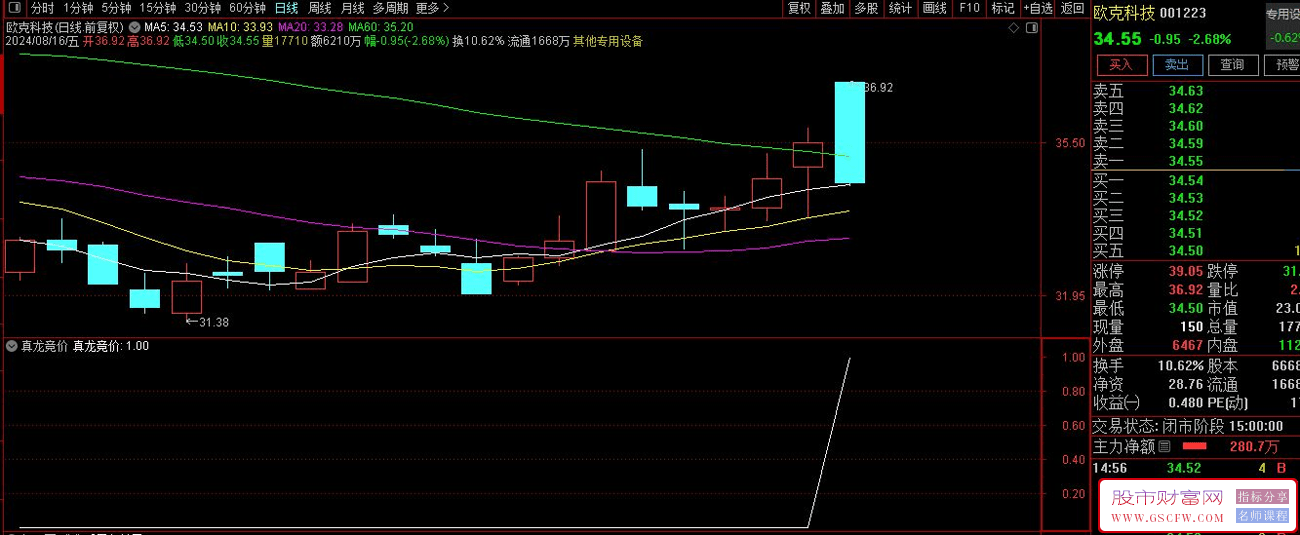1300x535 pixels.
Task: Click the 涨停 price 39.05
Action: [x=1185, y=271]
